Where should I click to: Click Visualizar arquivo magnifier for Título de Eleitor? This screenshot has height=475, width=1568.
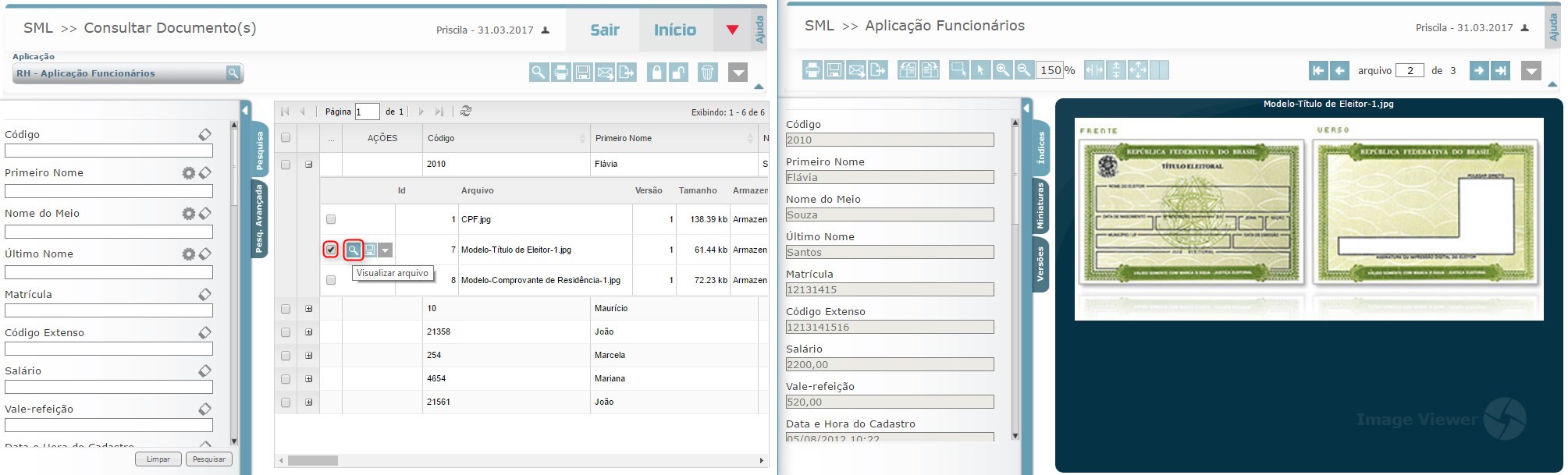(x=354, y=250)
